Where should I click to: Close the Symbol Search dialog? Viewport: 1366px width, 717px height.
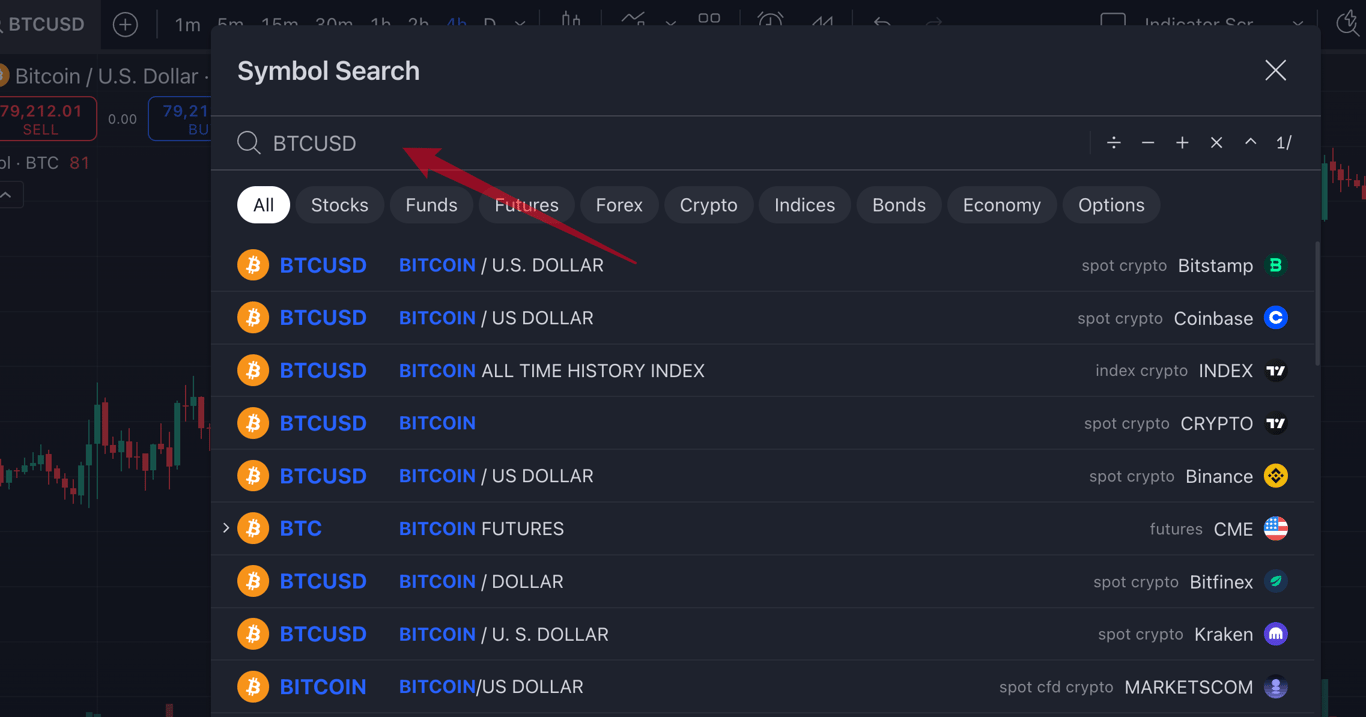[x=1275, y=70]
